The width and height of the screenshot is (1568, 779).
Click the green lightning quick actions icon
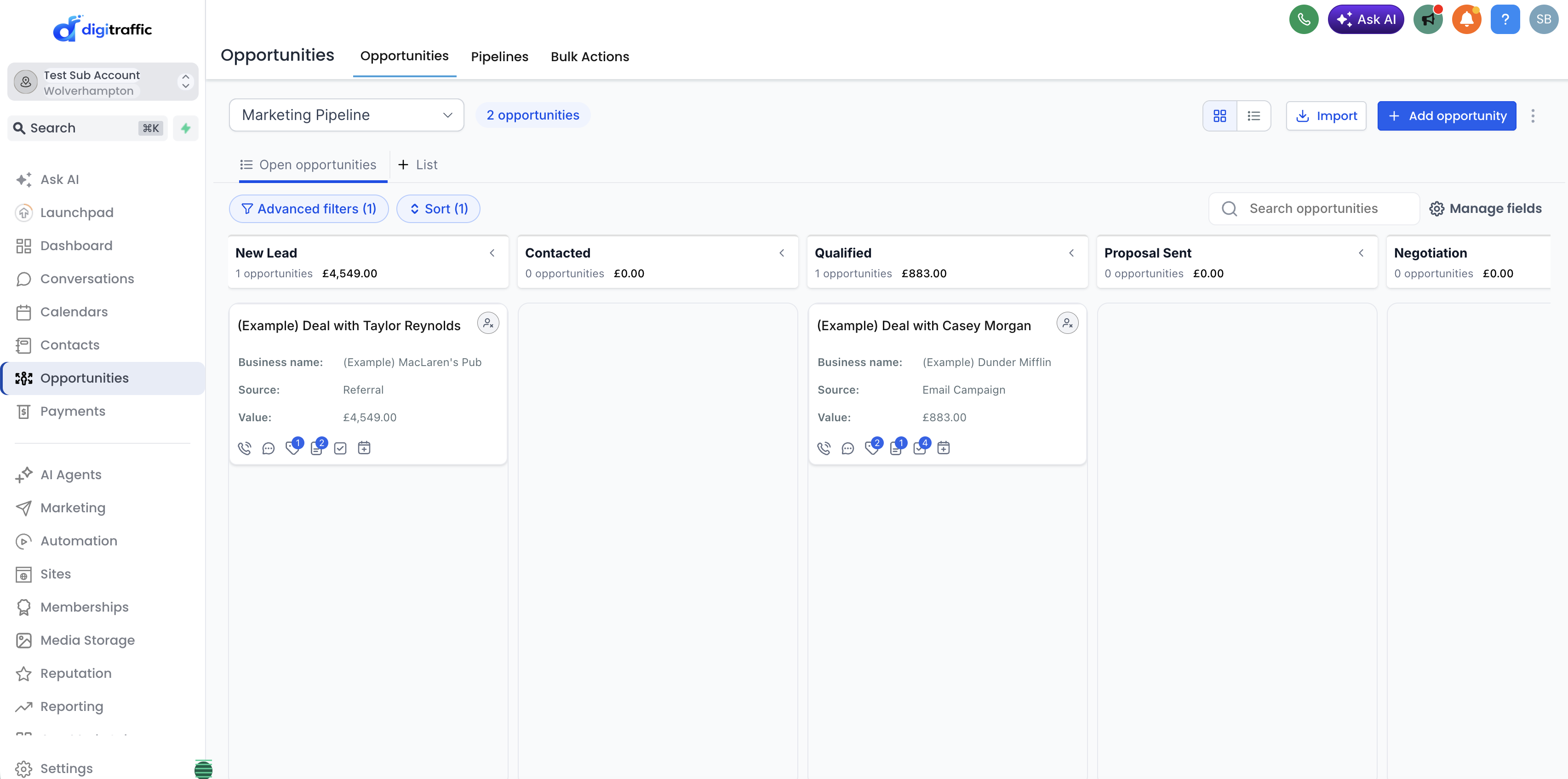pos(186,128)
